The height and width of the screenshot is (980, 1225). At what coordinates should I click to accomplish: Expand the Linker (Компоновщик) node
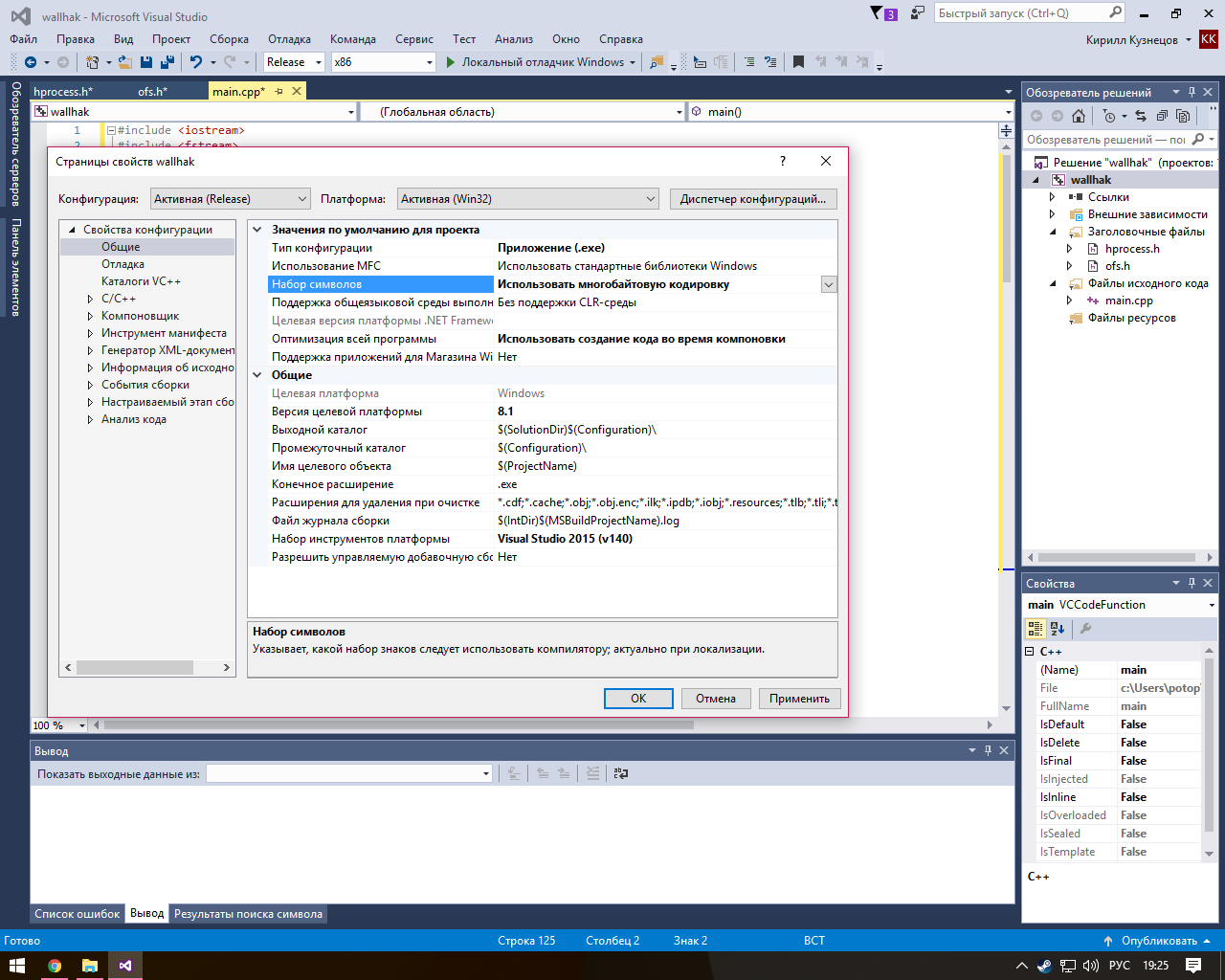point(91,316)
